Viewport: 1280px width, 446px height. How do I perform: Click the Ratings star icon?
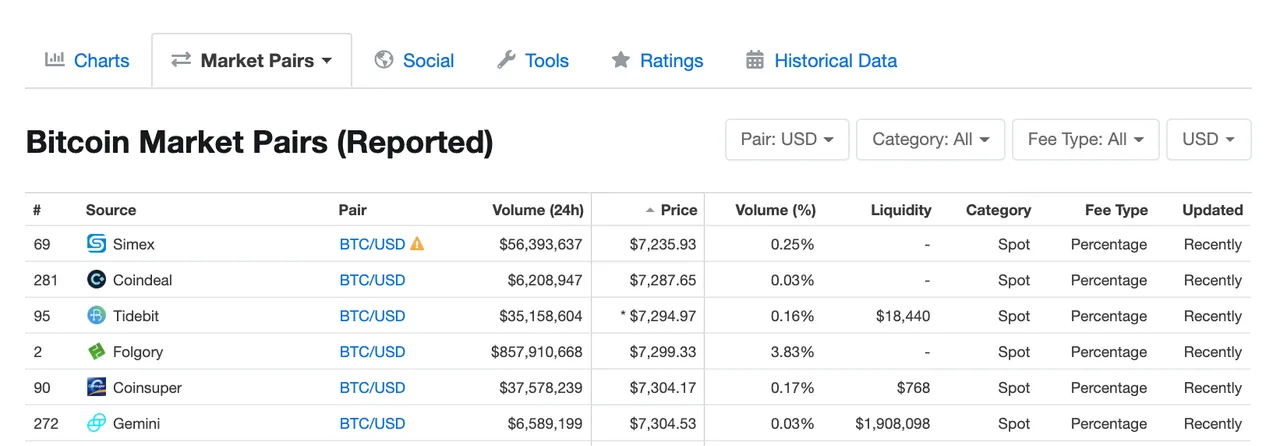(x=621, y=60)
